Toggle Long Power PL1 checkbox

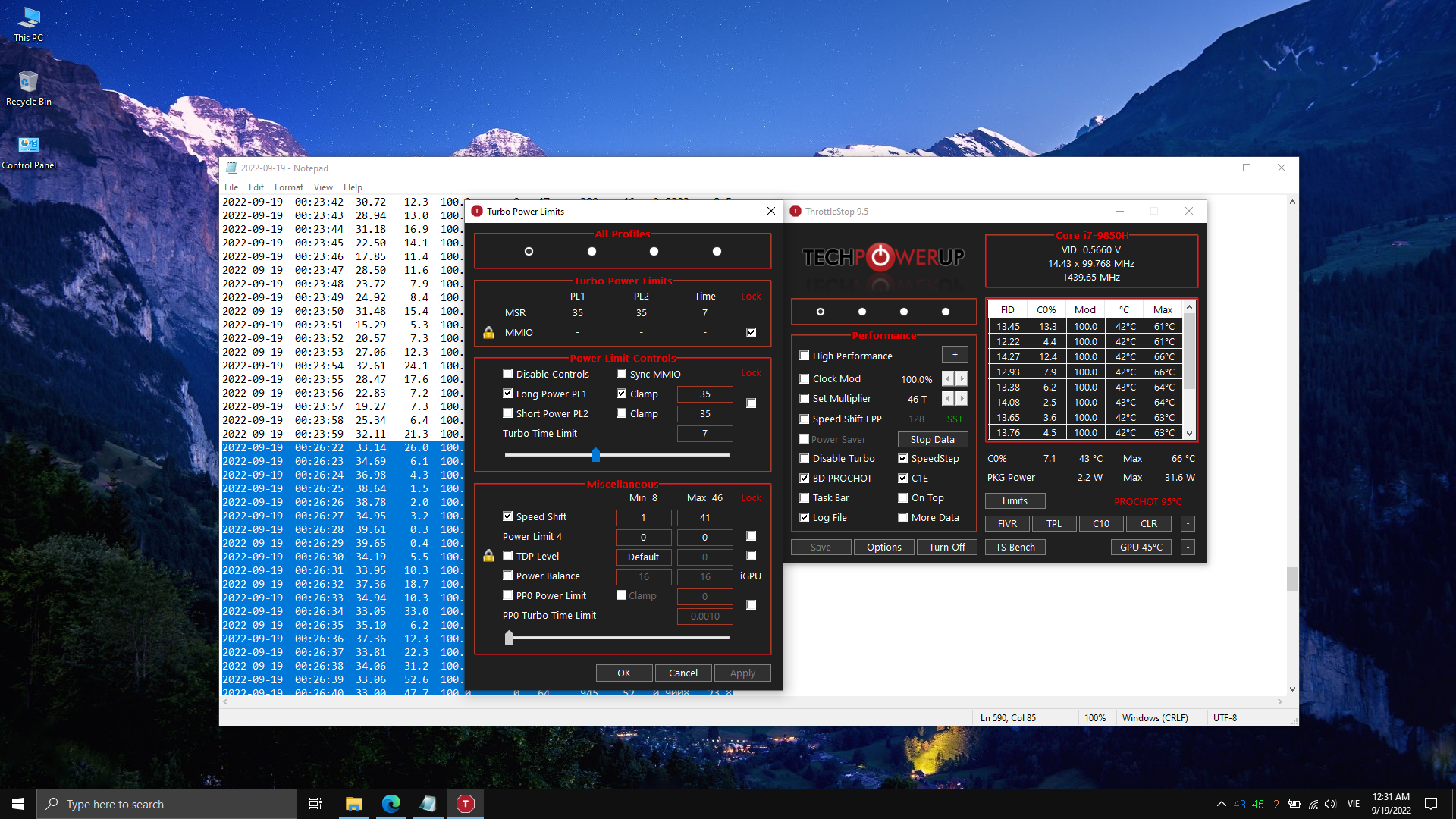click(508, 394)
